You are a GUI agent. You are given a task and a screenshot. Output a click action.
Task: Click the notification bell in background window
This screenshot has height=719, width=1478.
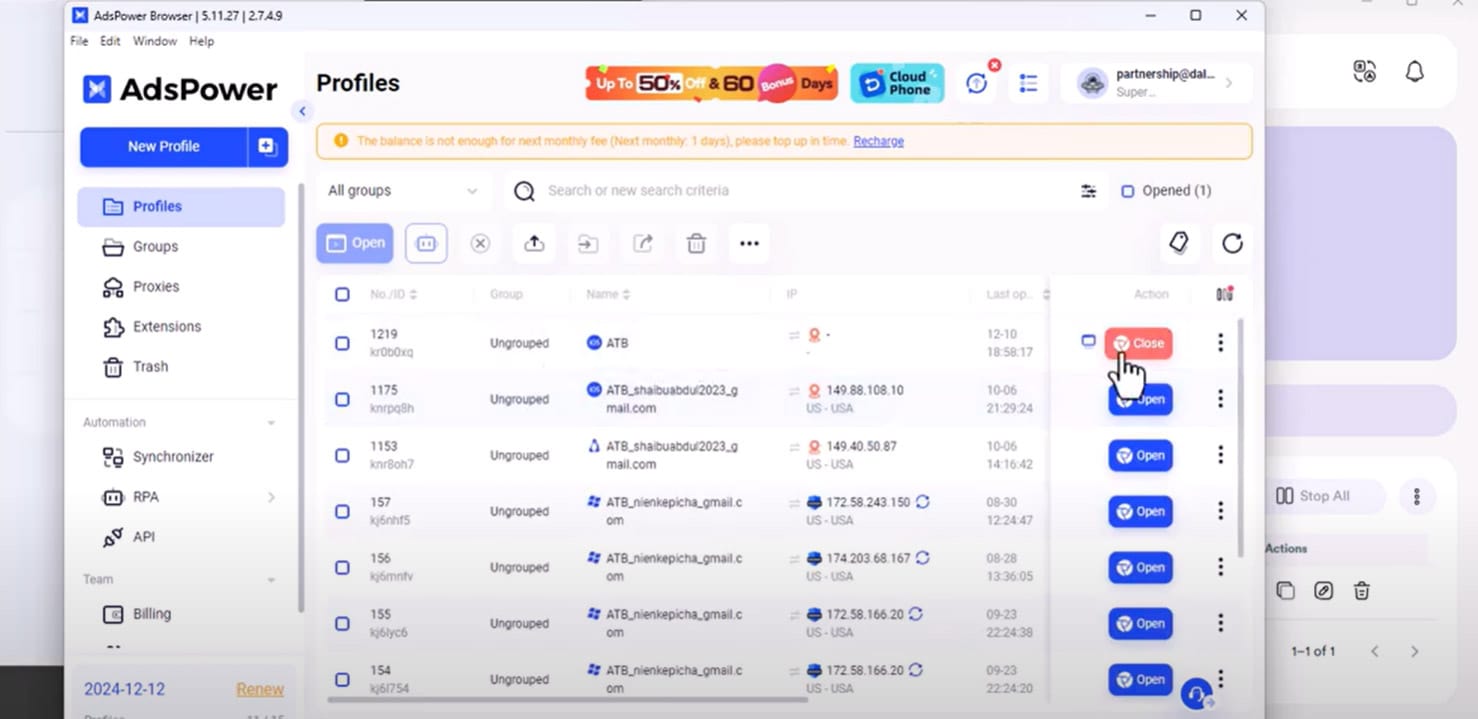(x=1414, y=72)
